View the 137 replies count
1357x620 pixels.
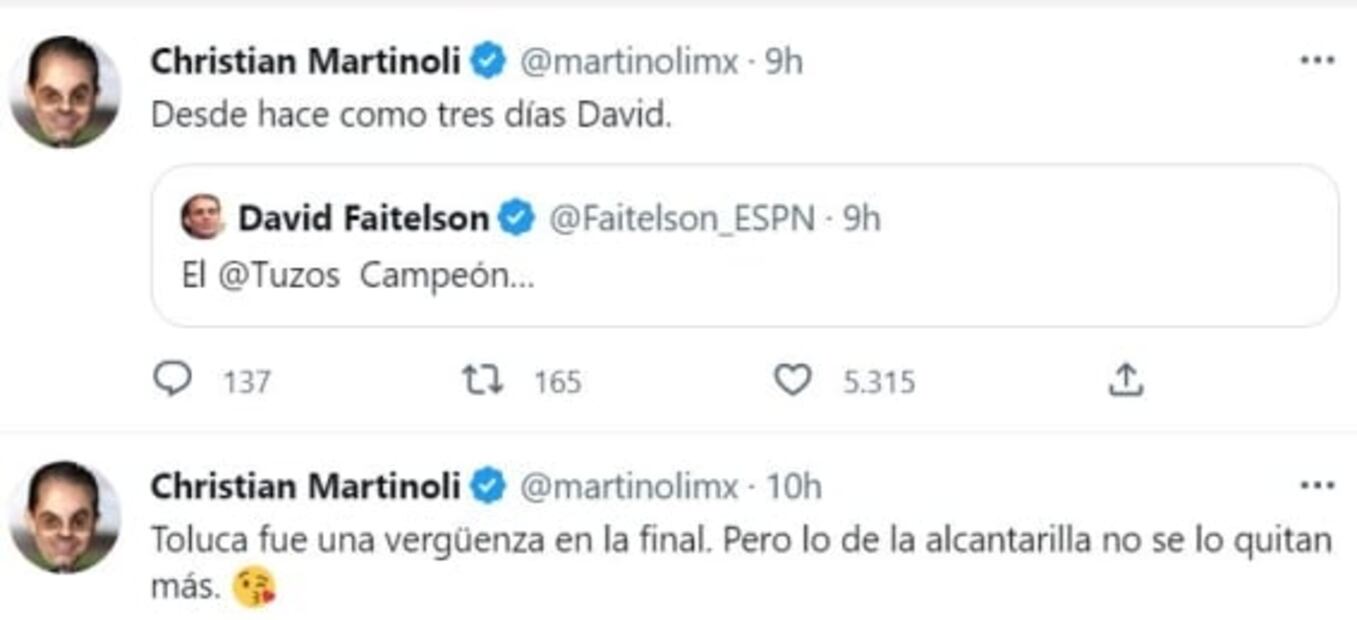(x=247, y=380)
